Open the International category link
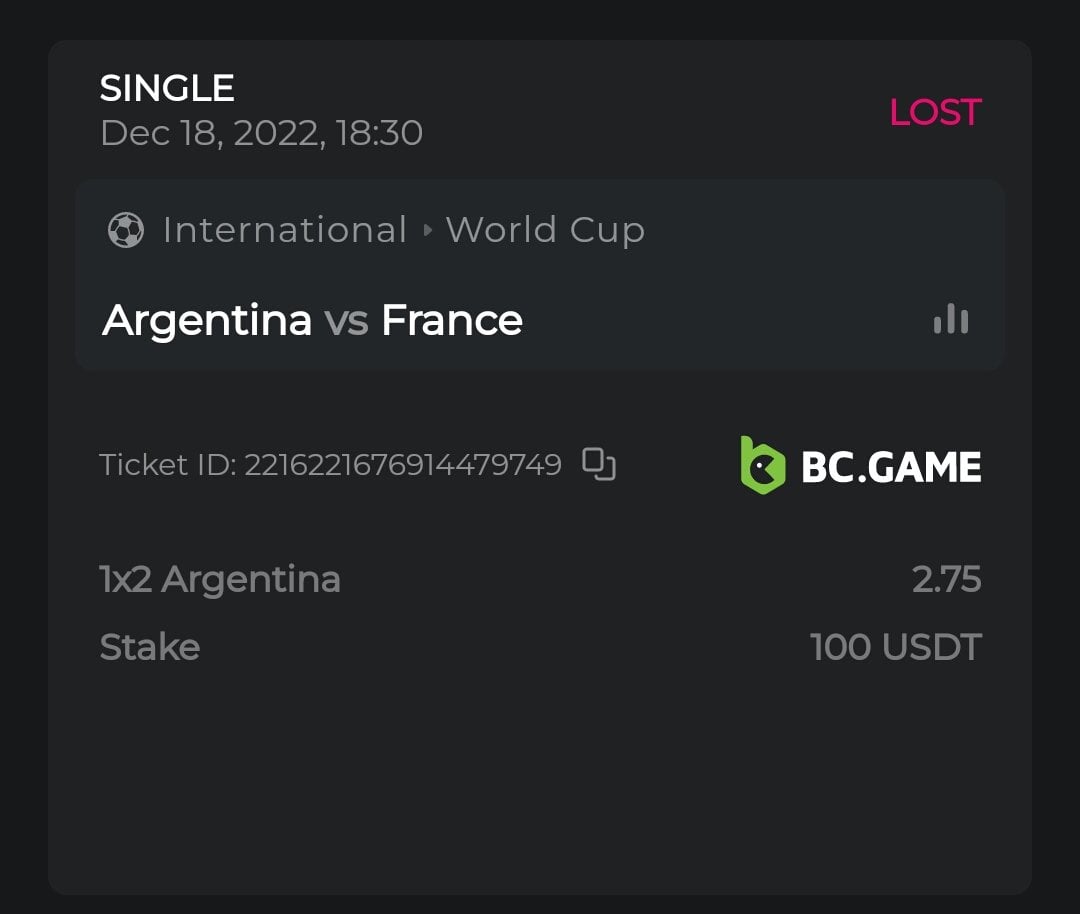The height and width of the screenshot is (914, 1080). 285,230
